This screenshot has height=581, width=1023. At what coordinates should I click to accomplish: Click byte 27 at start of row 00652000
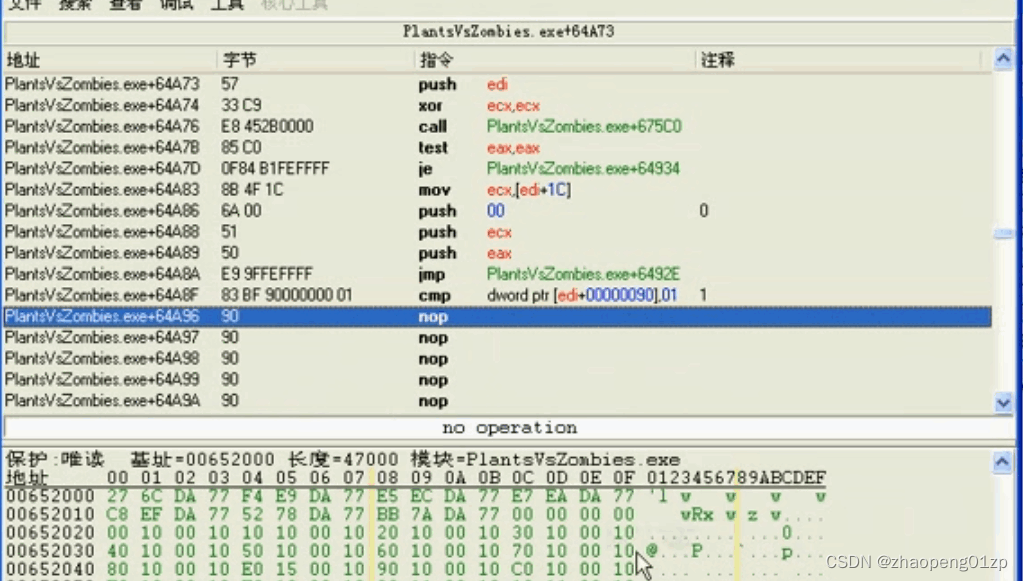point(117,496)
